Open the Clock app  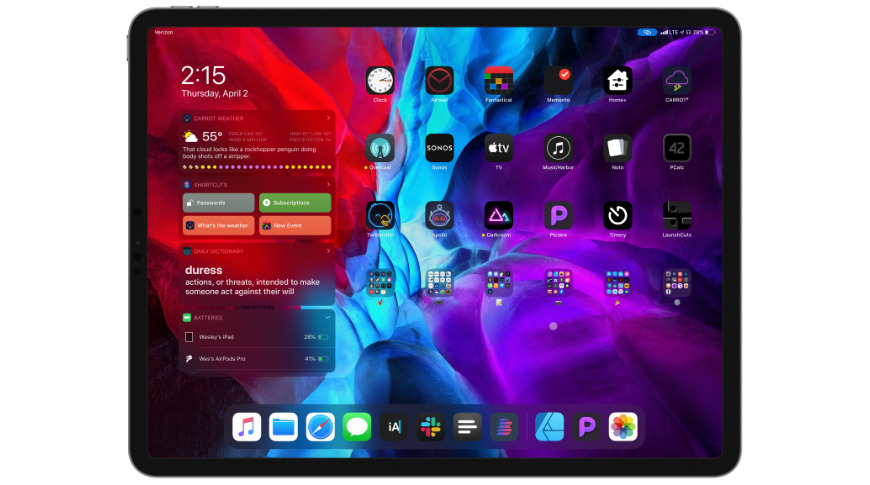click(x=380, y=80)
